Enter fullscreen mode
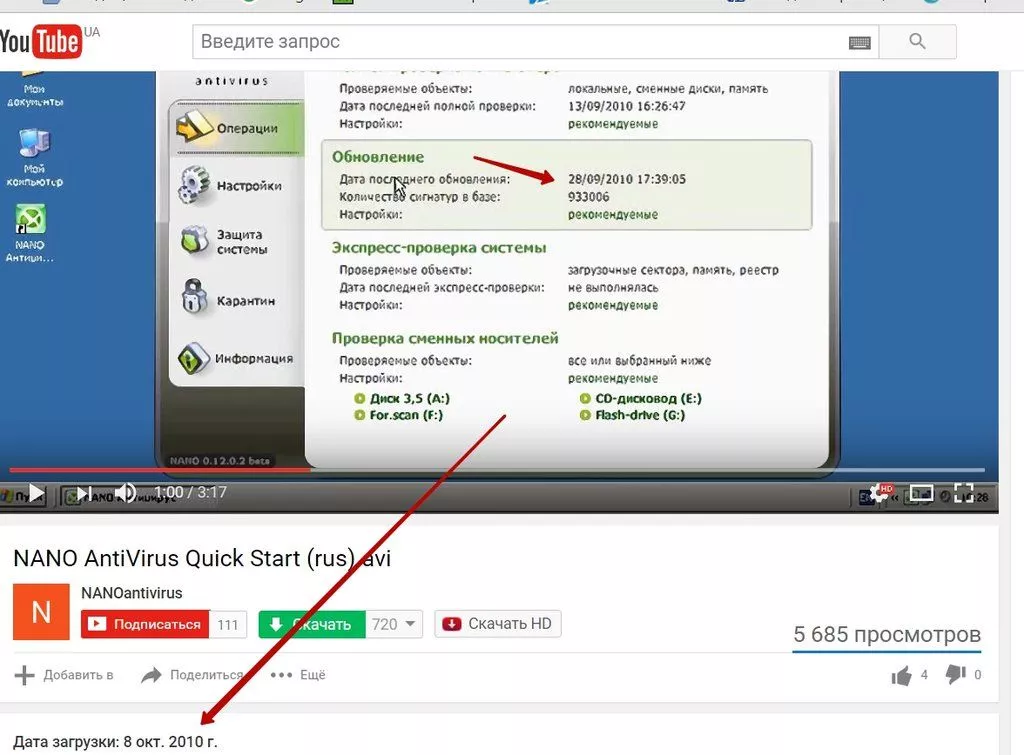Screen dimensions: 1024x755 (963, 492)
